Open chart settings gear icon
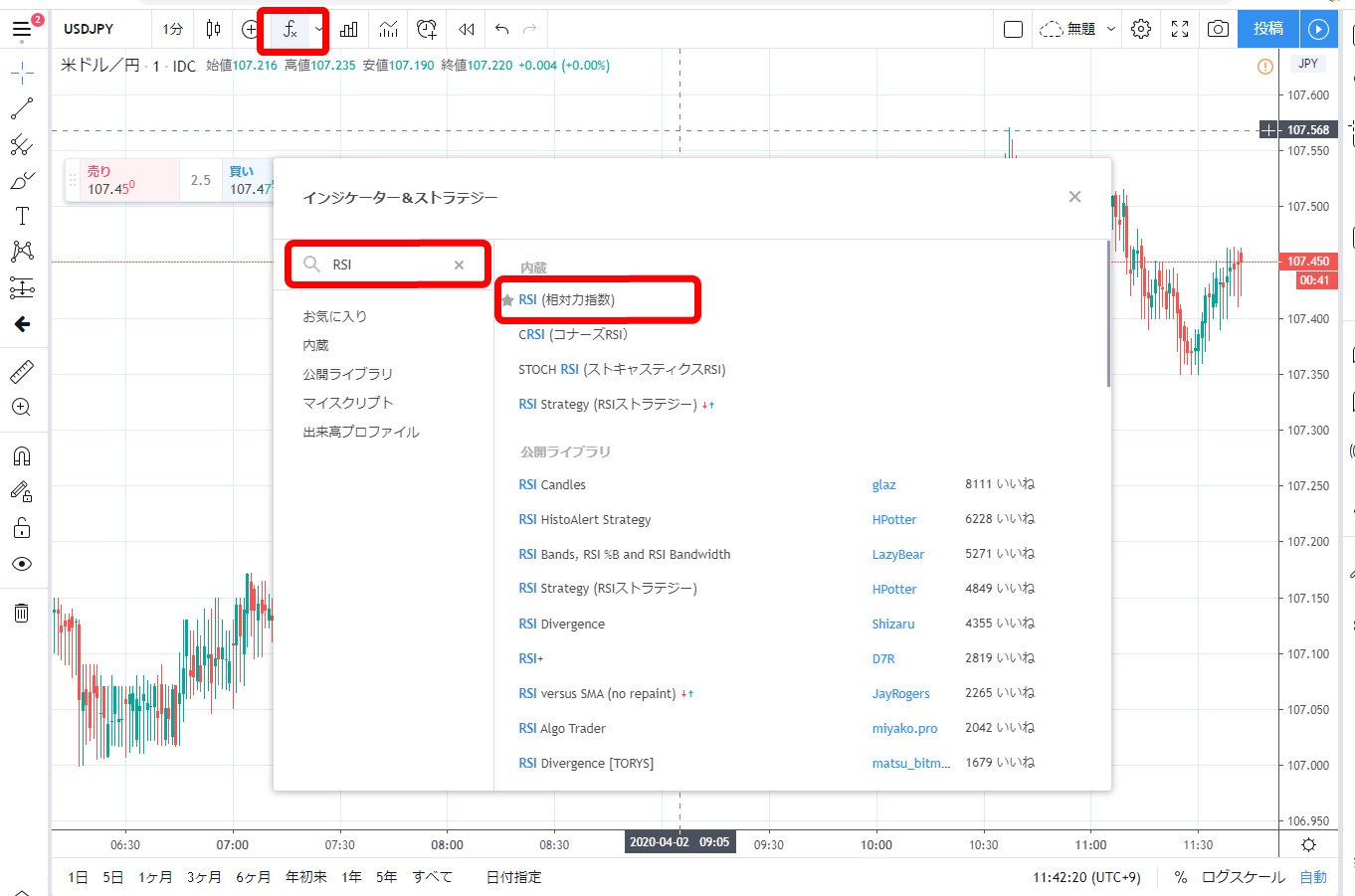 point(1141,29)
